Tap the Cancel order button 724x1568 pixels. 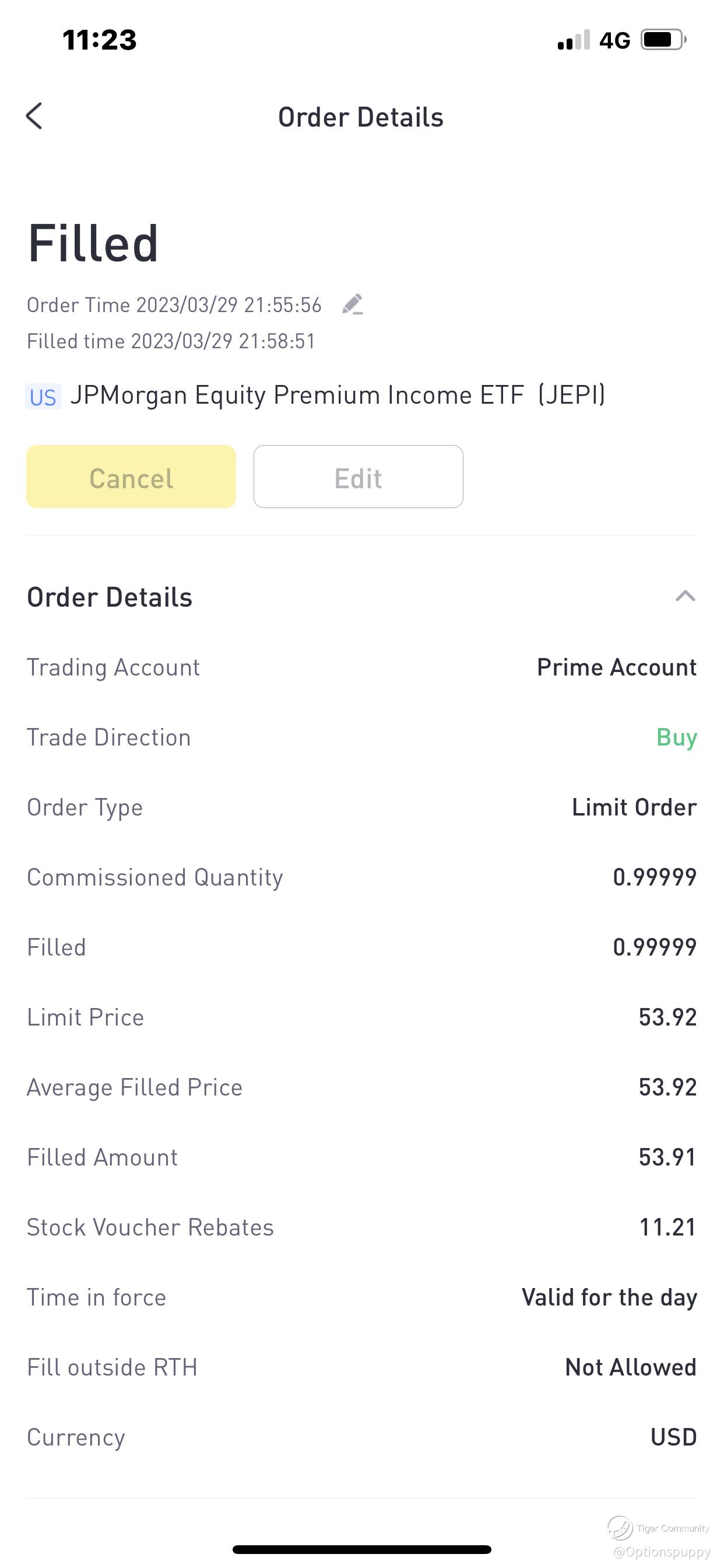click(131, 477)
